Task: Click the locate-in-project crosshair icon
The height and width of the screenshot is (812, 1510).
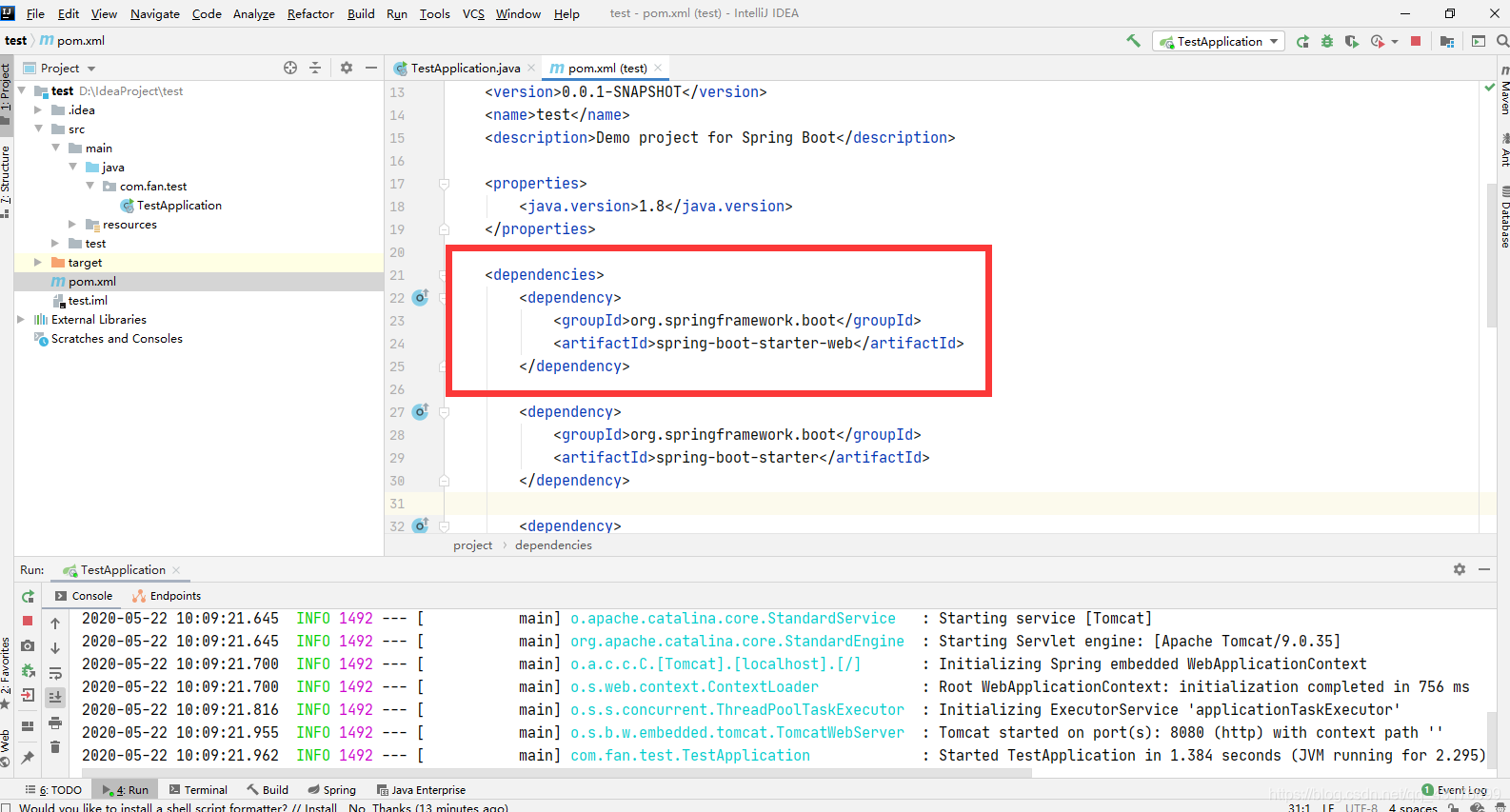Action: coord(290,68)
